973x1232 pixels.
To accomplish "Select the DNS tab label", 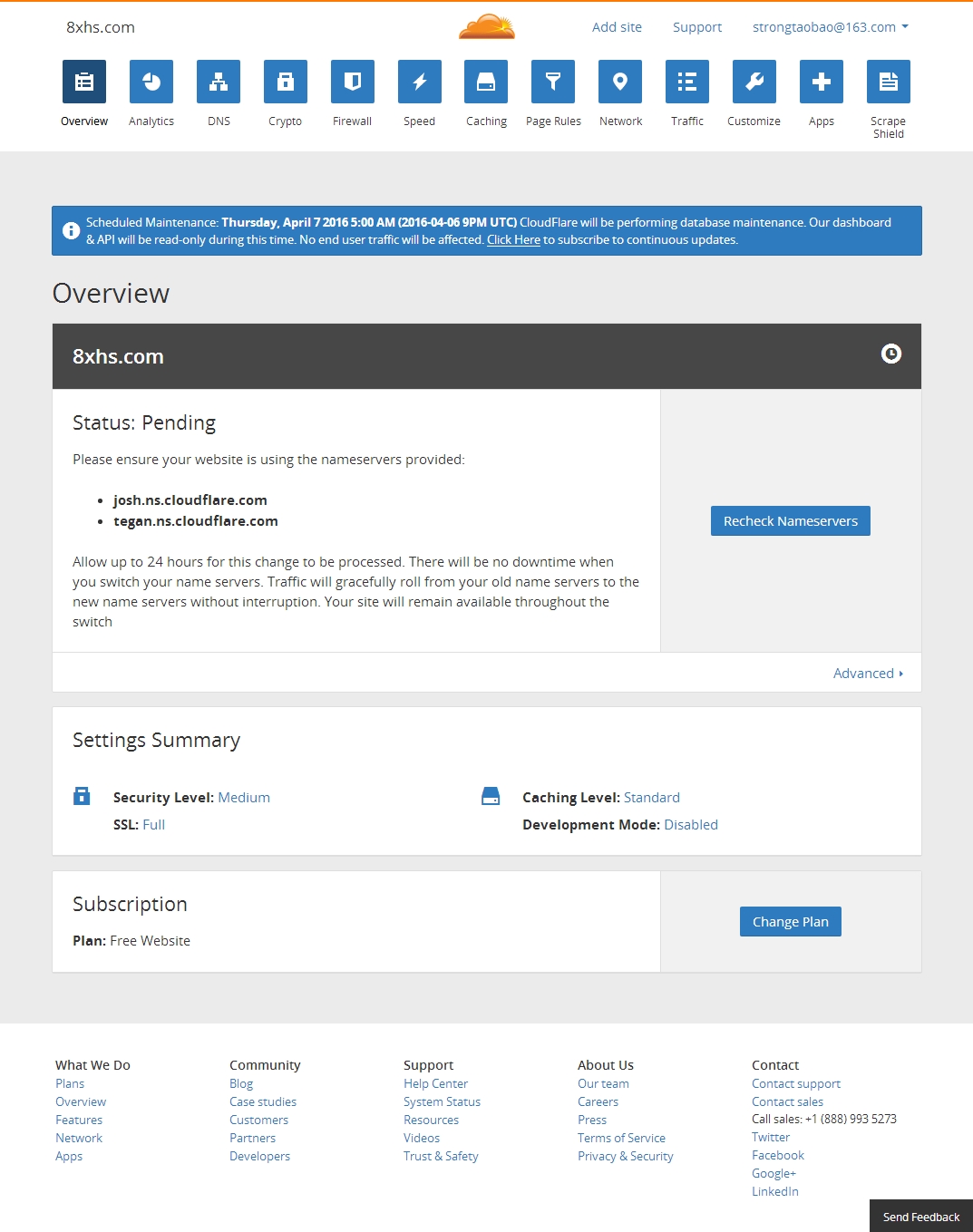I will tap(219, 121).
